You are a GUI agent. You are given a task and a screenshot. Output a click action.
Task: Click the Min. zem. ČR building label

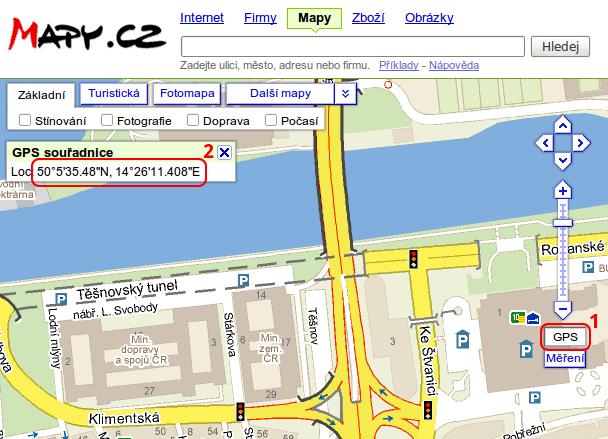click(x=270, y=348)
